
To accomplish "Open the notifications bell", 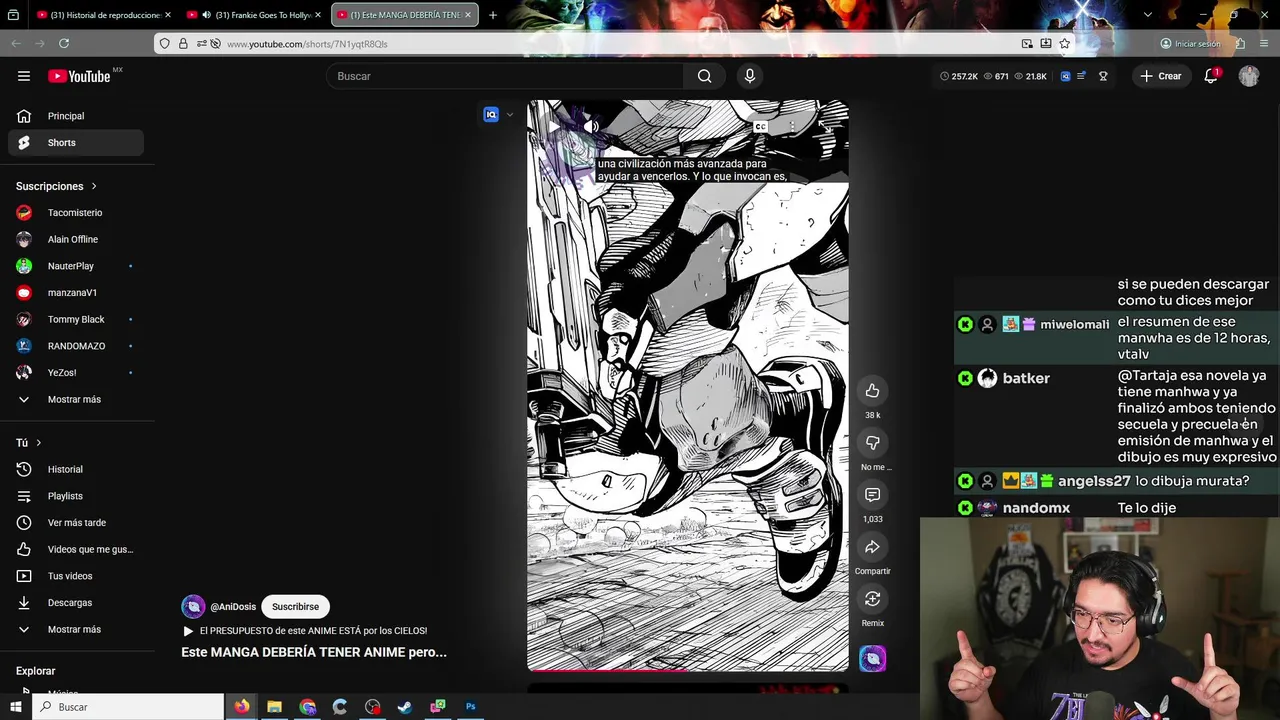I will (1211, 76).
